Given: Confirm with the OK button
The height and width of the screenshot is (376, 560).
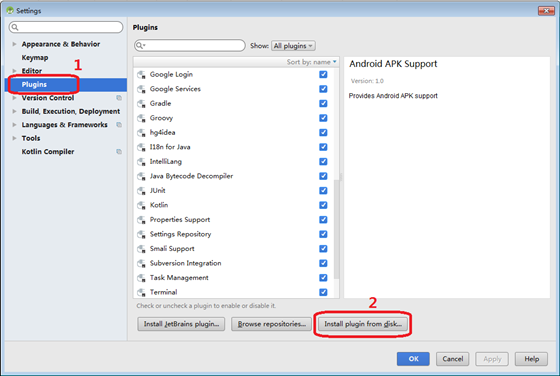Looking at the screenshot, I should [x=413, y=359].
